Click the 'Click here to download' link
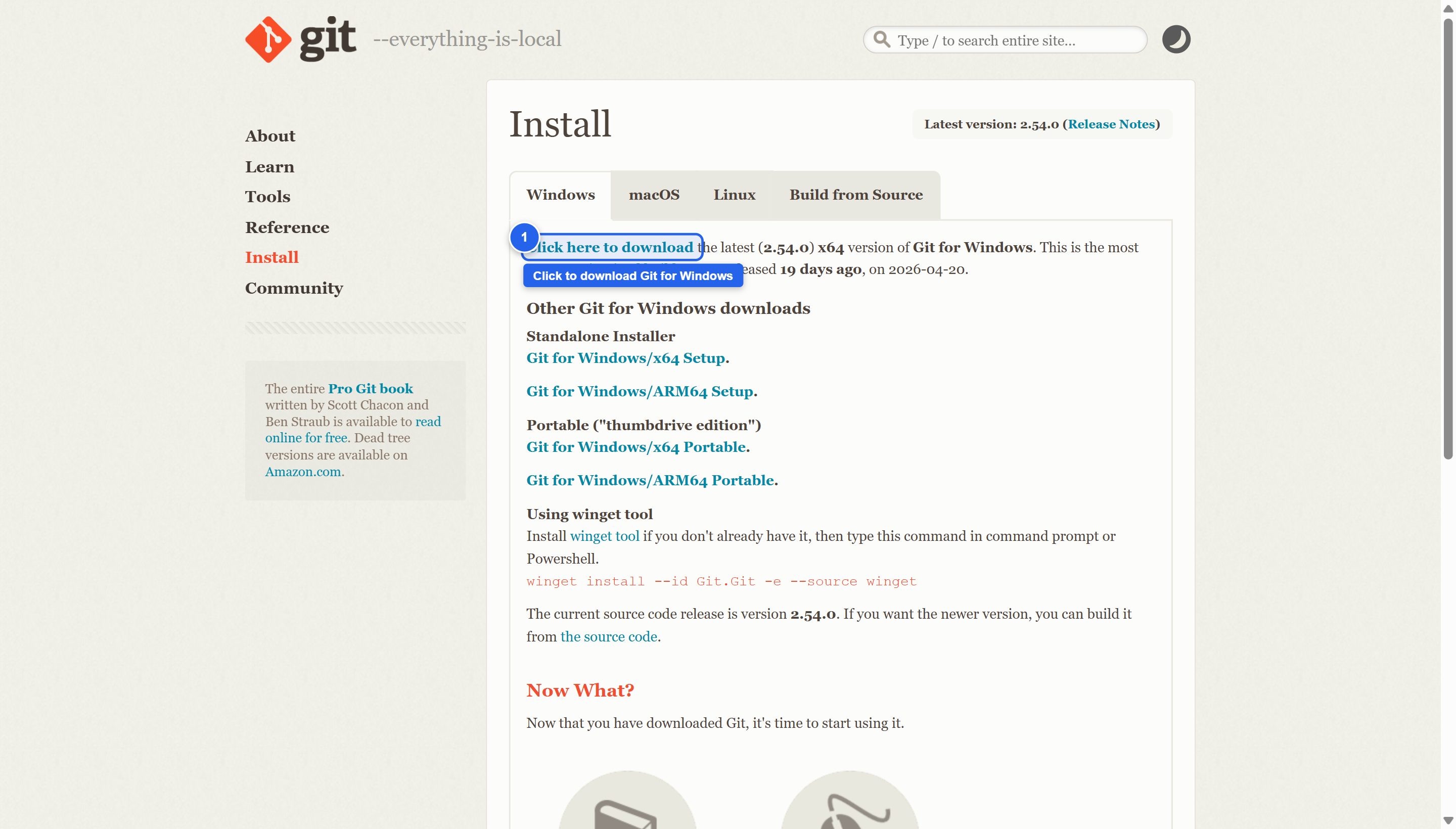Image resolution: width=1456 pixels, height=829 pixels. pyautogui.click(x=612, y=247)
